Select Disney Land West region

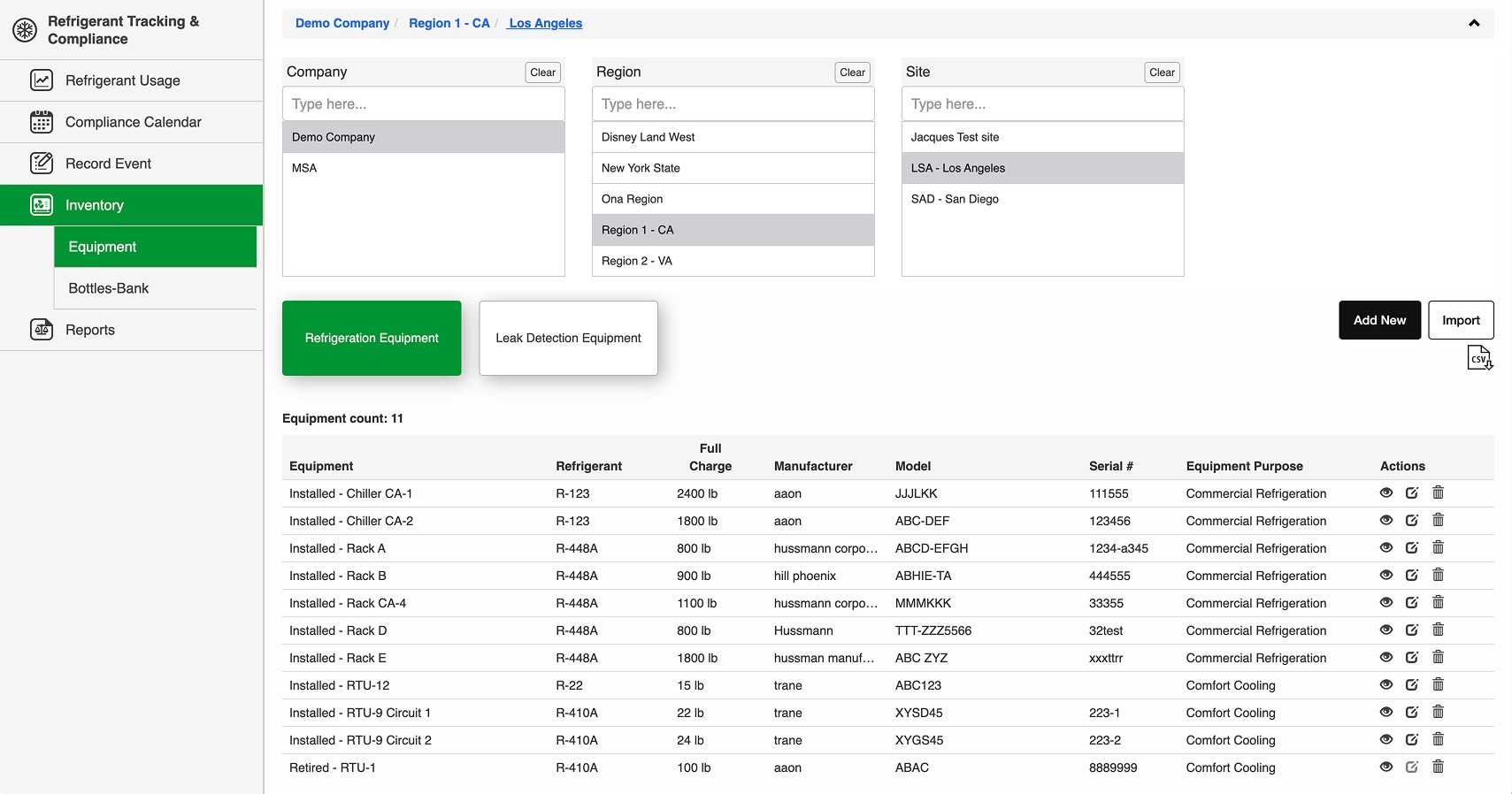click(x=733, y=137)
